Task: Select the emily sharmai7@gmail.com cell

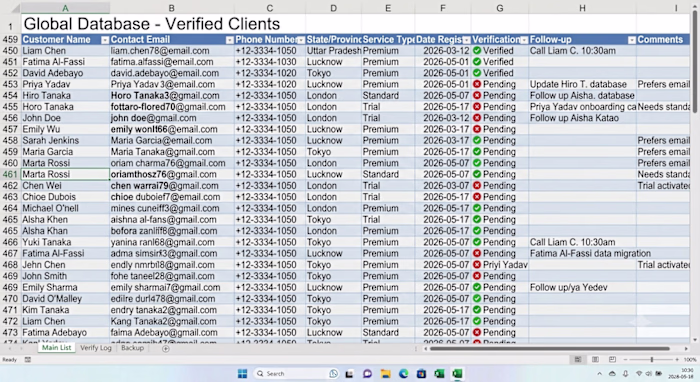Action: 172,287
